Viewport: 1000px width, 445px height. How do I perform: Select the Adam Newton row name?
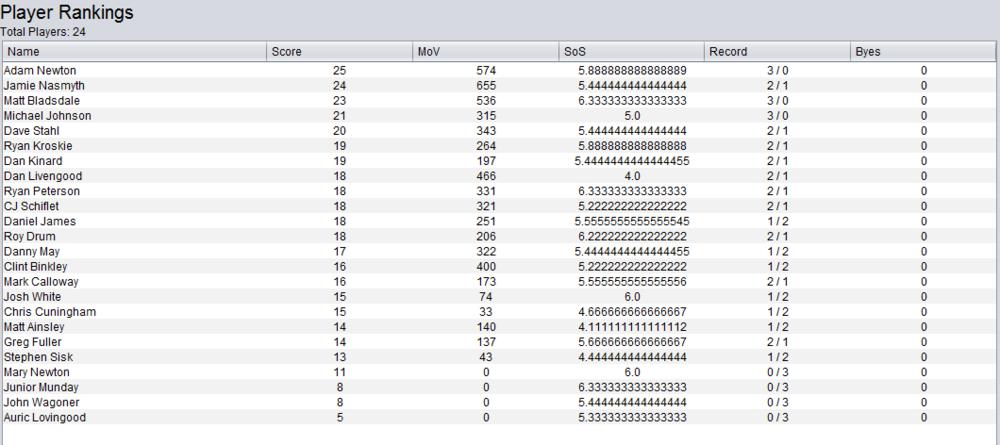(40, 71)
